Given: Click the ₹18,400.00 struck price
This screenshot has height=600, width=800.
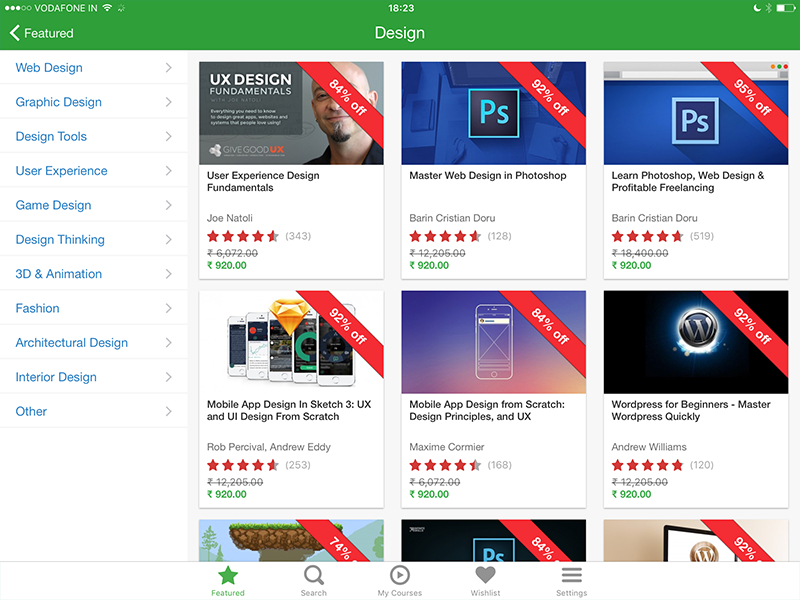Looking at the screenshot, I should tap(640, 253).
